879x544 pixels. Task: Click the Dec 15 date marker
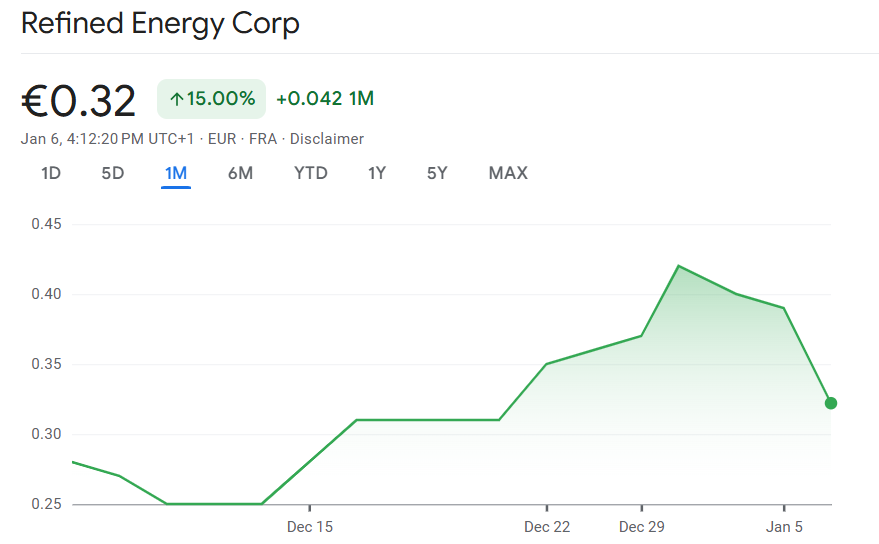click(x=310, y=526)
